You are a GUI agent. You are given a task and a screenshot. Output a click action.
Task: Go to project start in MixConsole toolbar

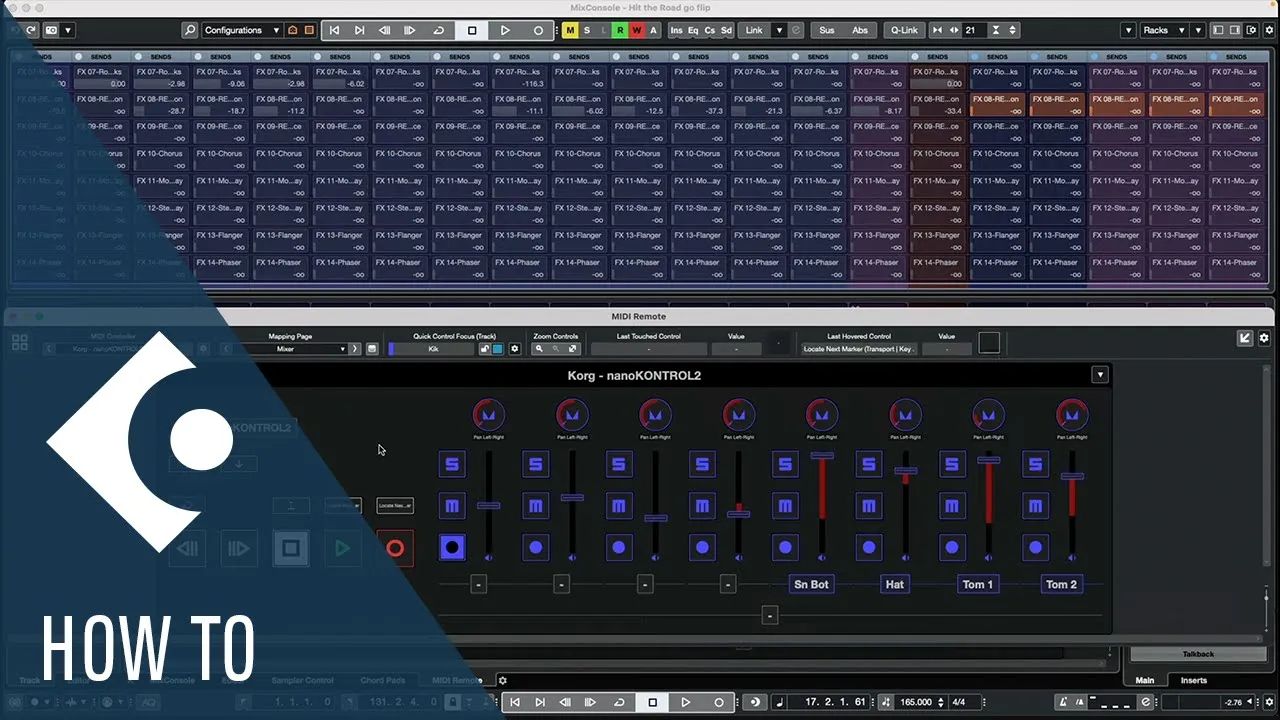334,30
